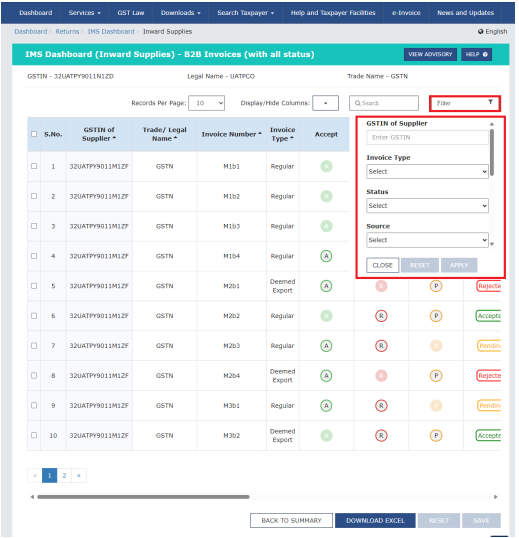The width and height of the screenshot is (519, 538).
Task: Tick the checkbox for row 10 invoice M3b2
Action: [34, 435]
